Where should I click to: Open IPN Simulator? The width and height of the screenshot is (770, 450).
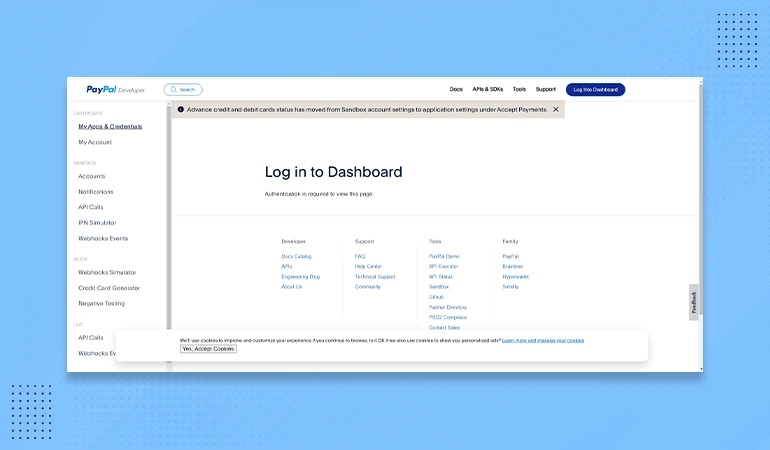(97, 223)
